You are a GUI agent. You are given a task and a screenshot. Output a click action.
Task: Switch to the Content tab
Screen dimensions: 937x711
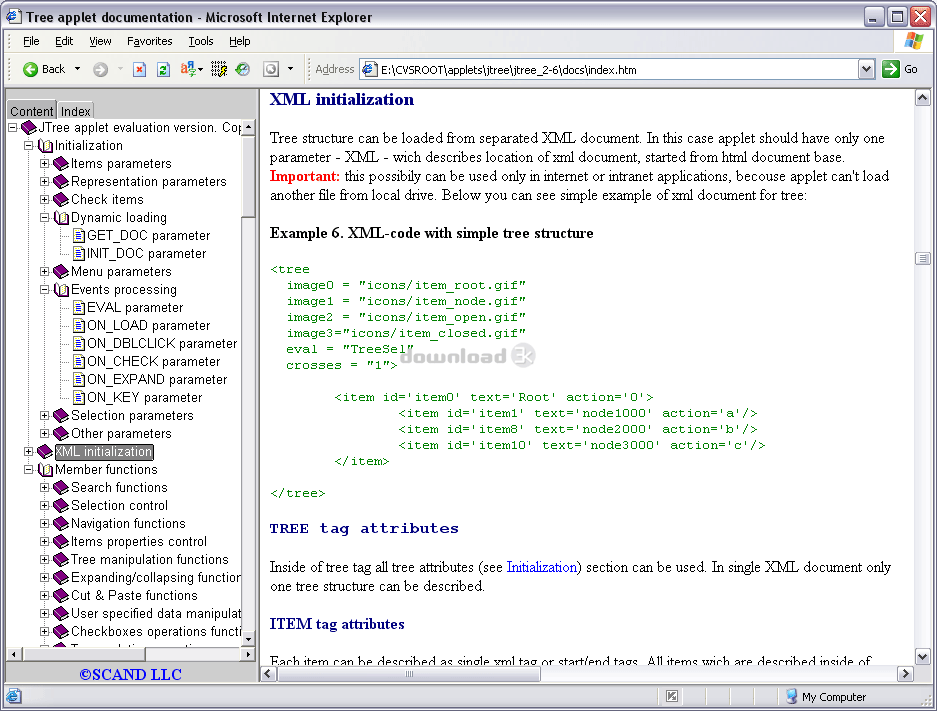click(x=32, y=111)
